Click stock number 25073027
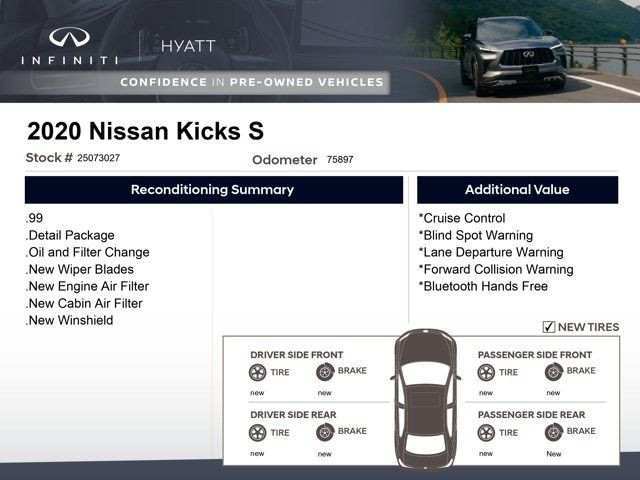Screen dimensions: 640x480 click(x=98, y=158)
